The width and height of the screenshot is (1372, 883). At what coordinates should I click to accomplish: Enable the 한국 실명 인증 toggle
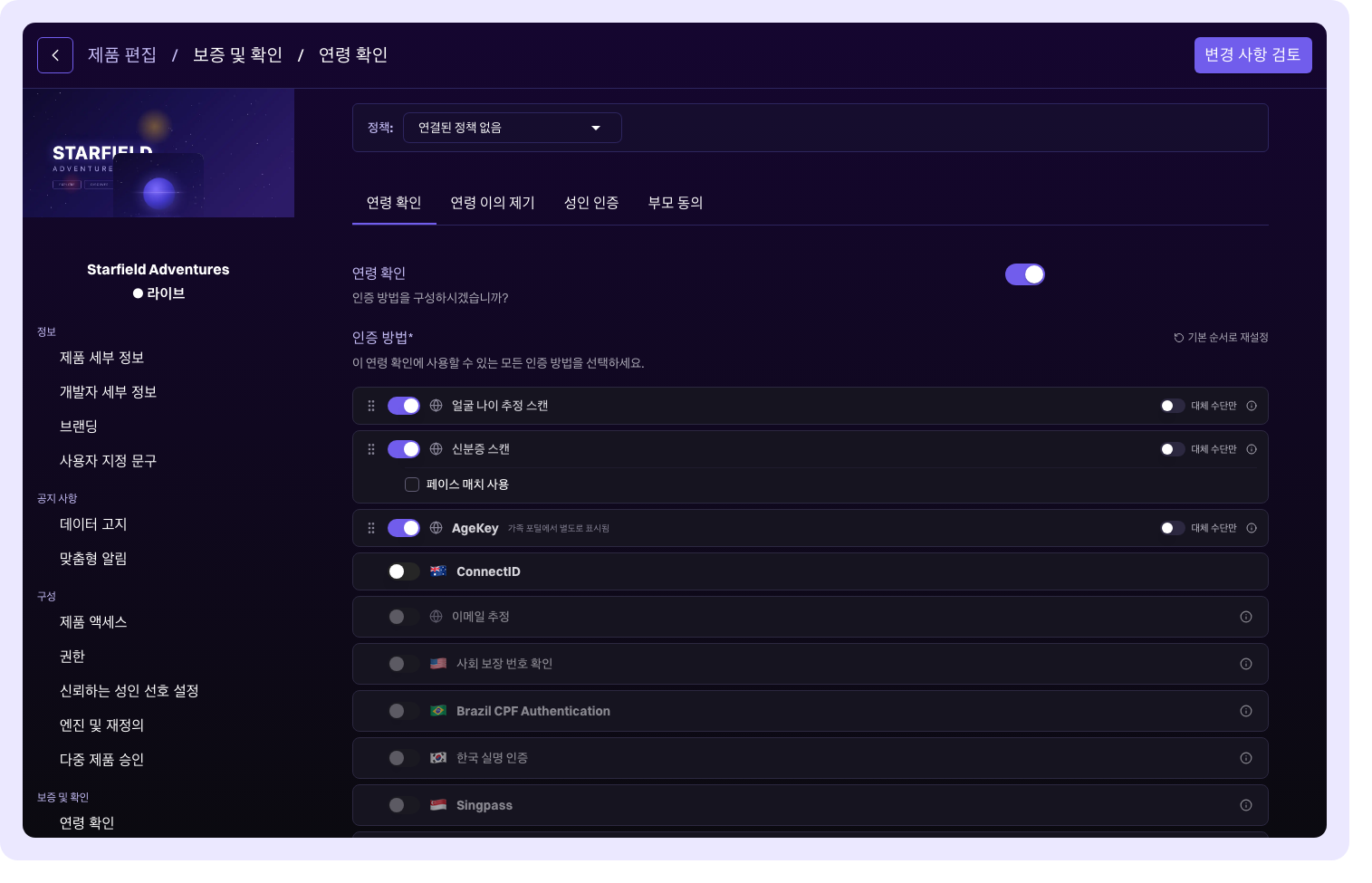(404, 758)
